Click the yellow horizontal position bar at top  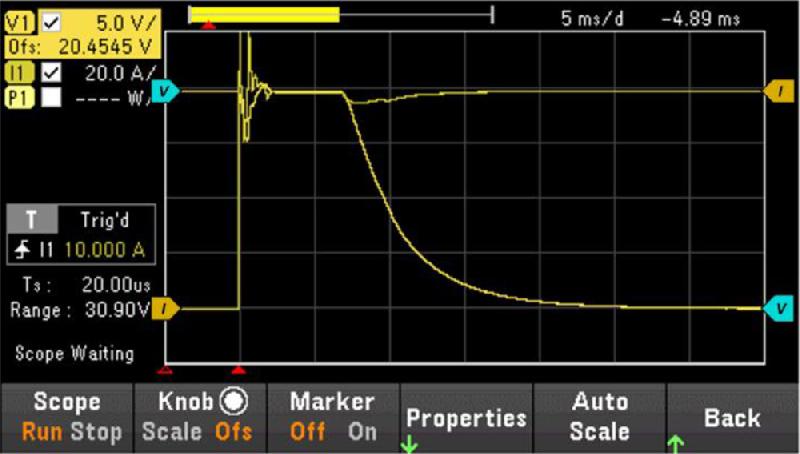coord(265,14)
